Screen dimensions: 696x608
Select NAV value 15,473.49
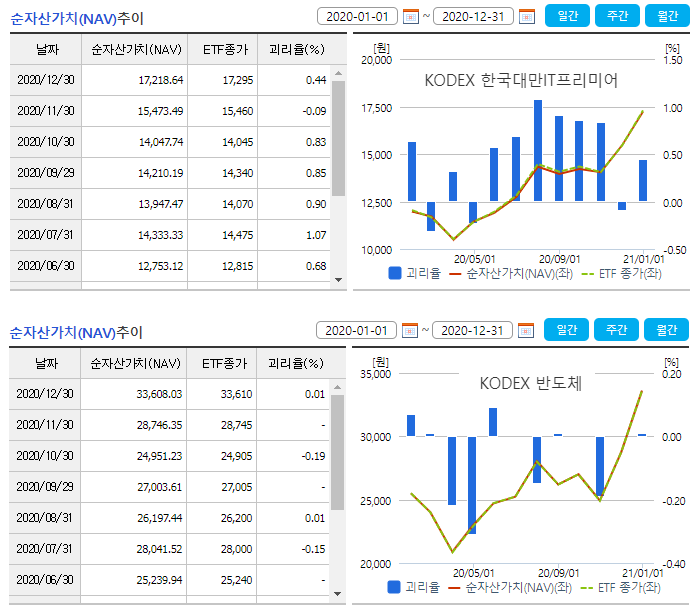(161, 111)
